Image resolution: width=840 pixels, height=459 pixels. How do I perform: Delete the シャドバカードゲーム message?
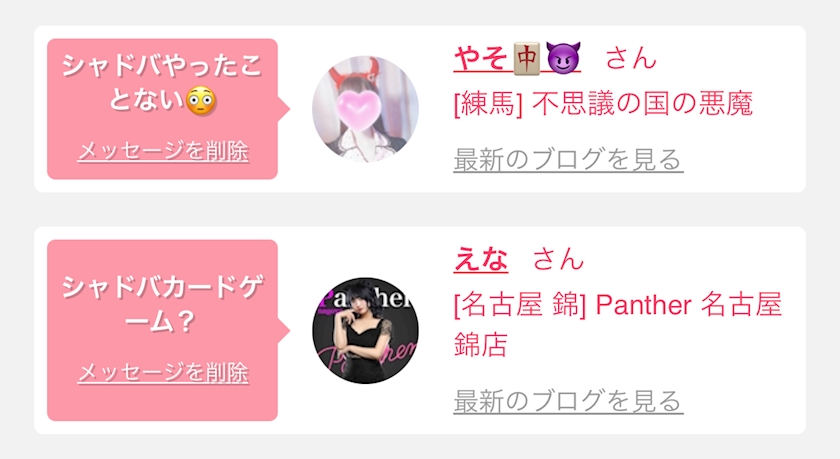pyautogui.click(x=163, y=373)
